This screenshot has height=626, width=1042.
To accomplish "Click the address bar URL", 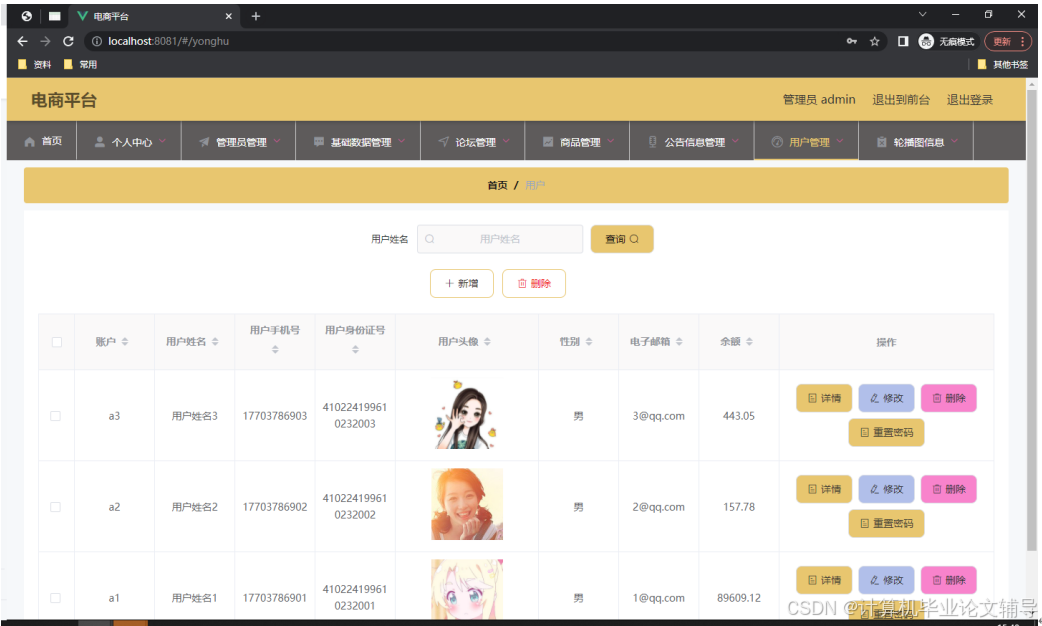I will 168,41.
